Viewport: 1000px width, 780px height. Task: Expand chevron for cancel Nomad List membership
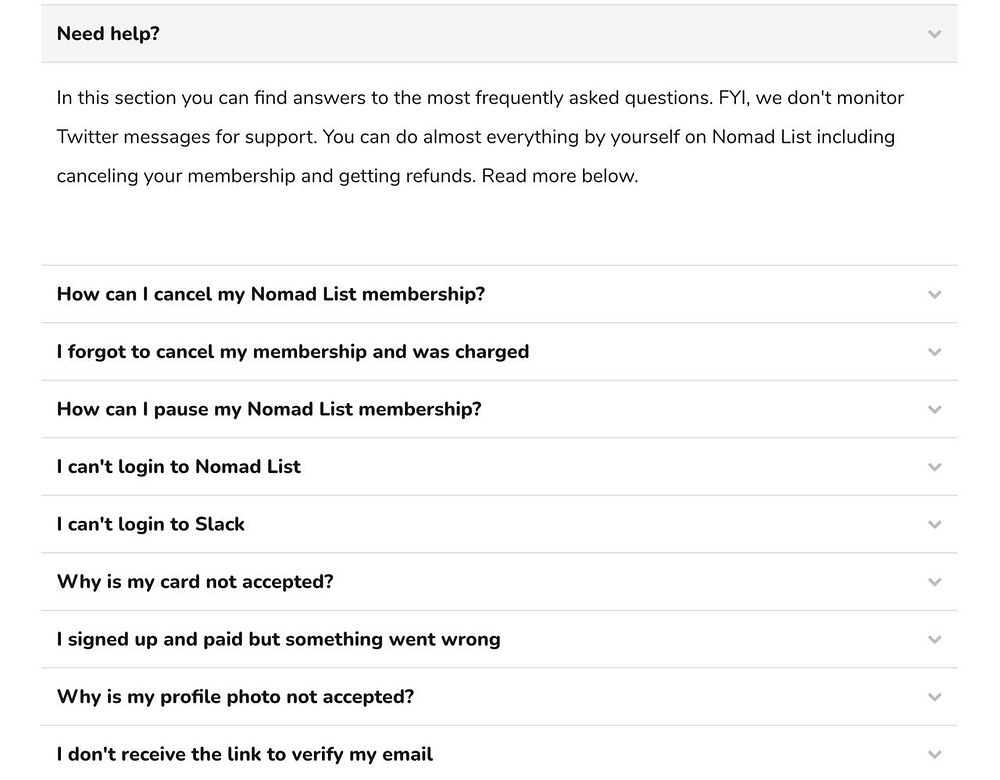click(x=934, y=295)
